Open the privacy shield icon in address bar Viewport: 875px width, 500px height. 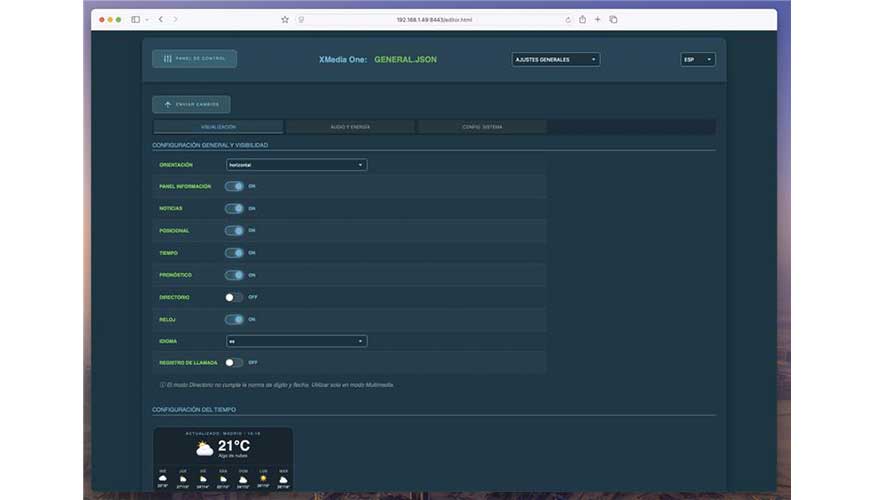[x=301, y=20]
